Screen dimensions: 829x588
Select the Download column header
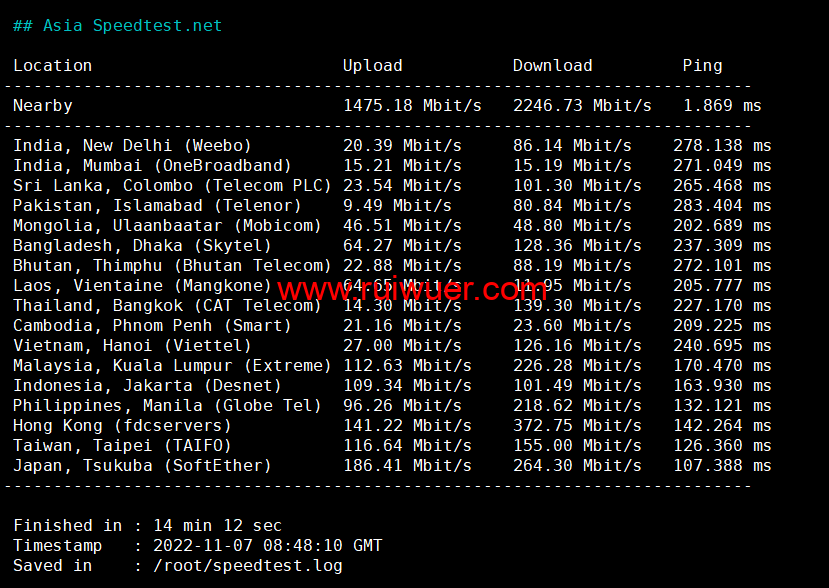click(x=552, y=66)
